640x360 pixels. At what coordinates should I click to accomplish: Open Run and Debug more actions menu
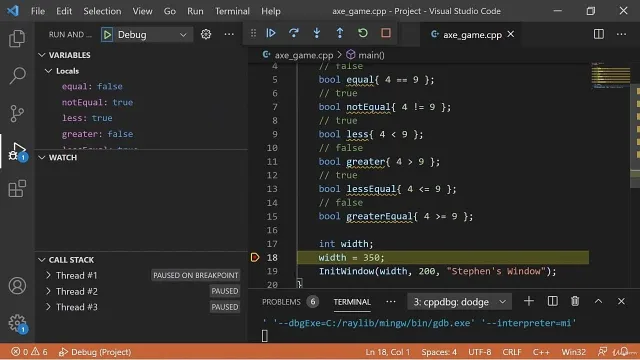[x=229, y=34]
